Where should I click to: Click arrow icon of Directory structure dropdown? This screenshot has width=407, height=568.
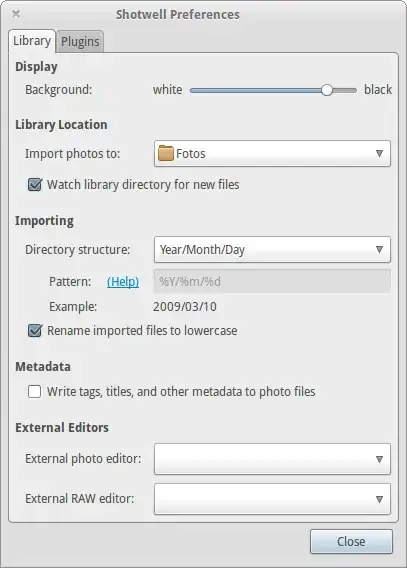pos(379,250)
